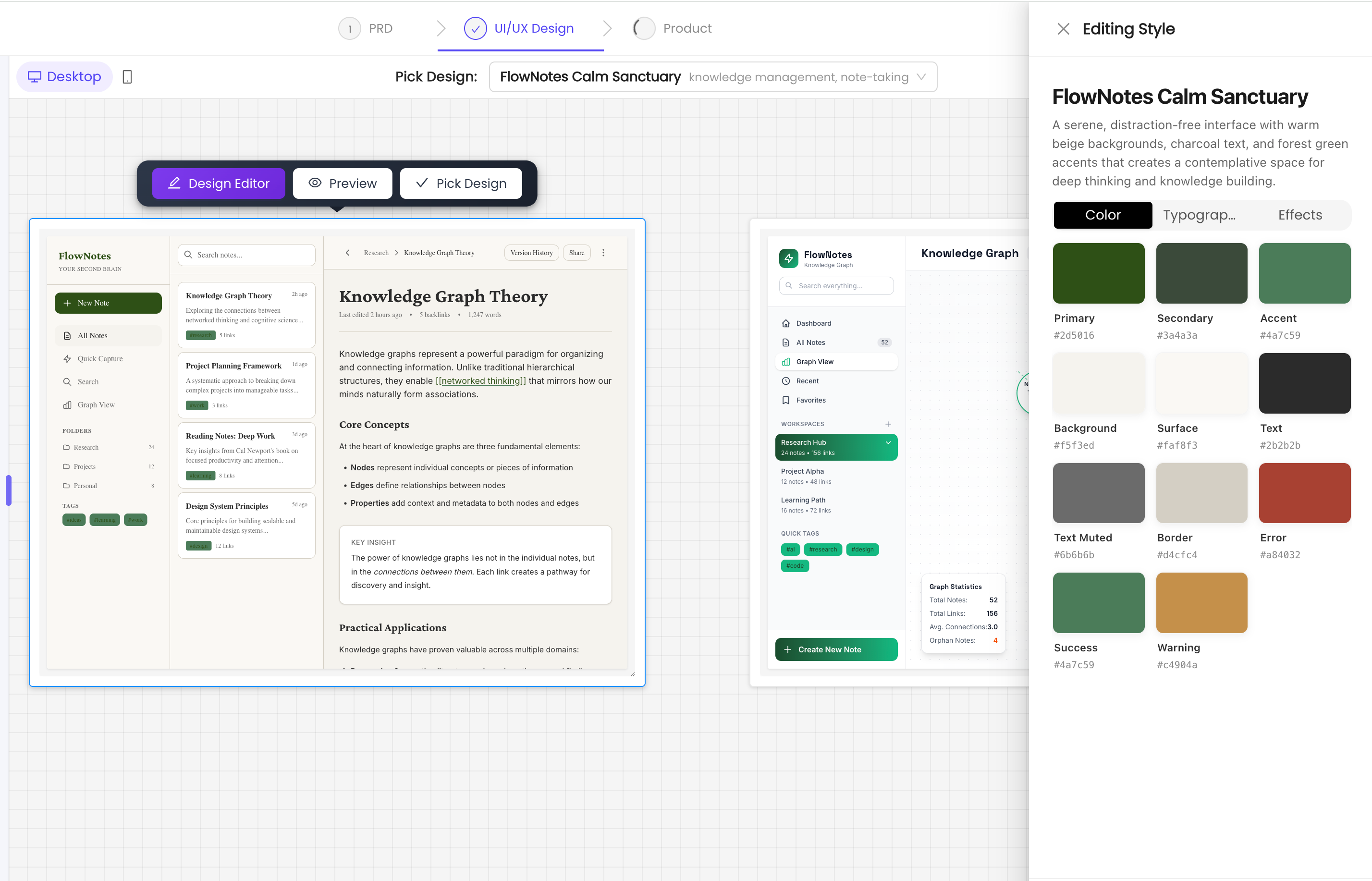Click the FlowNotes logo lightning badge
Viewport: 1372px width, 881px height.
788,258
